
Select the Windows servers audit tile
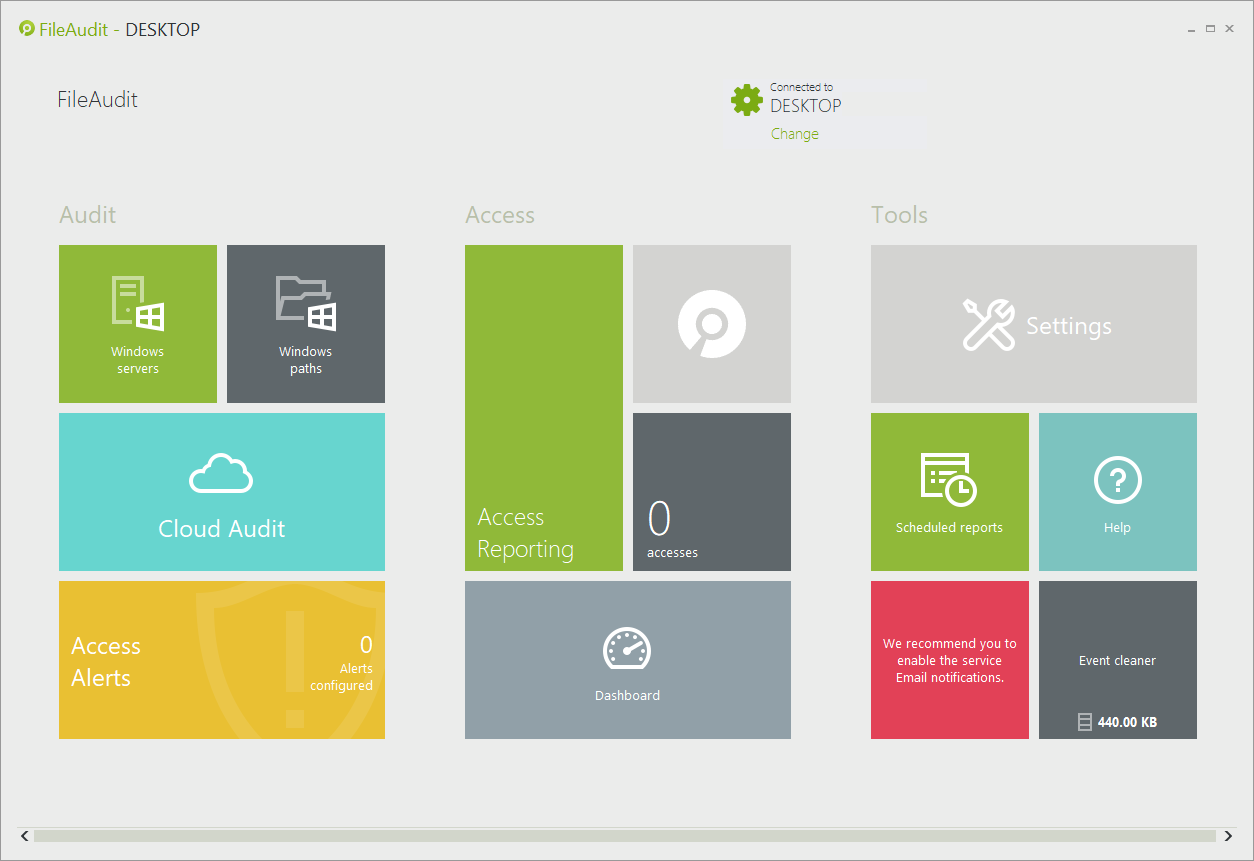click(x=137, y=323)
